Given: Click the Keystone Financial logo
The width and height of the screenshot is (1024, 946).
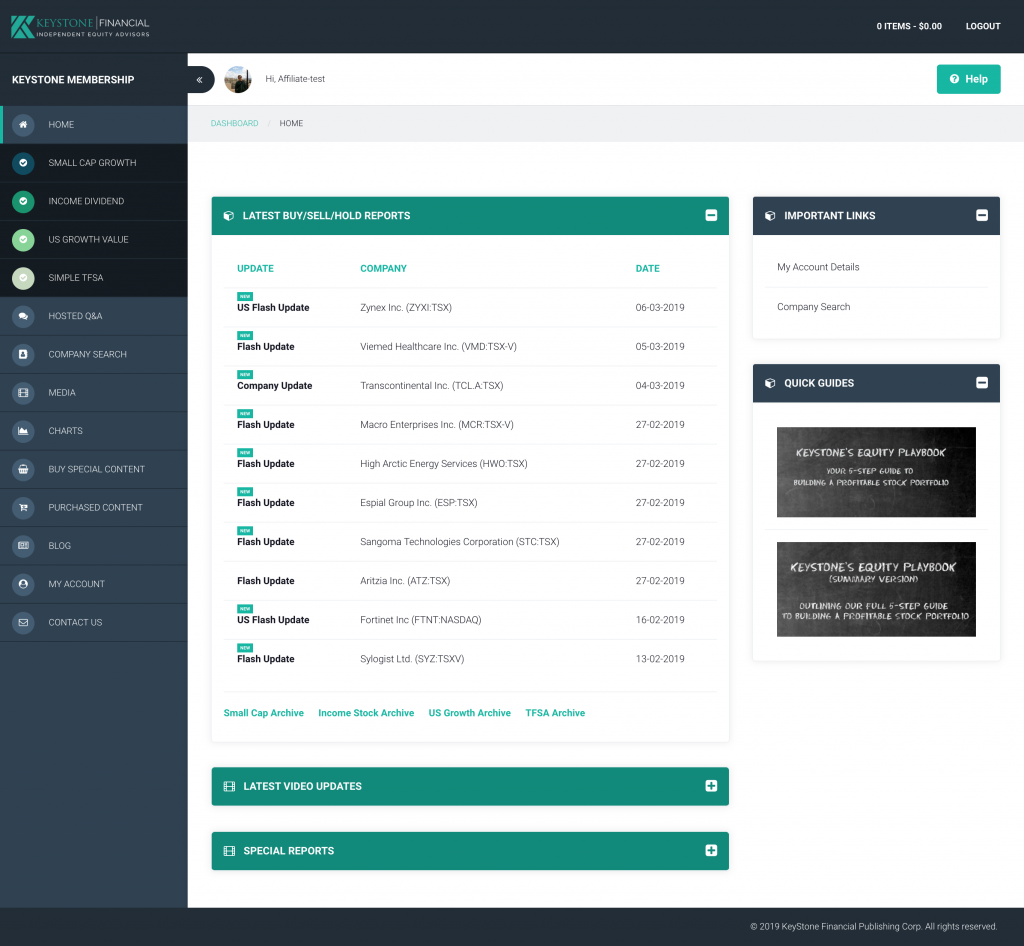Looking at the screenshot, I should (80, 27).
